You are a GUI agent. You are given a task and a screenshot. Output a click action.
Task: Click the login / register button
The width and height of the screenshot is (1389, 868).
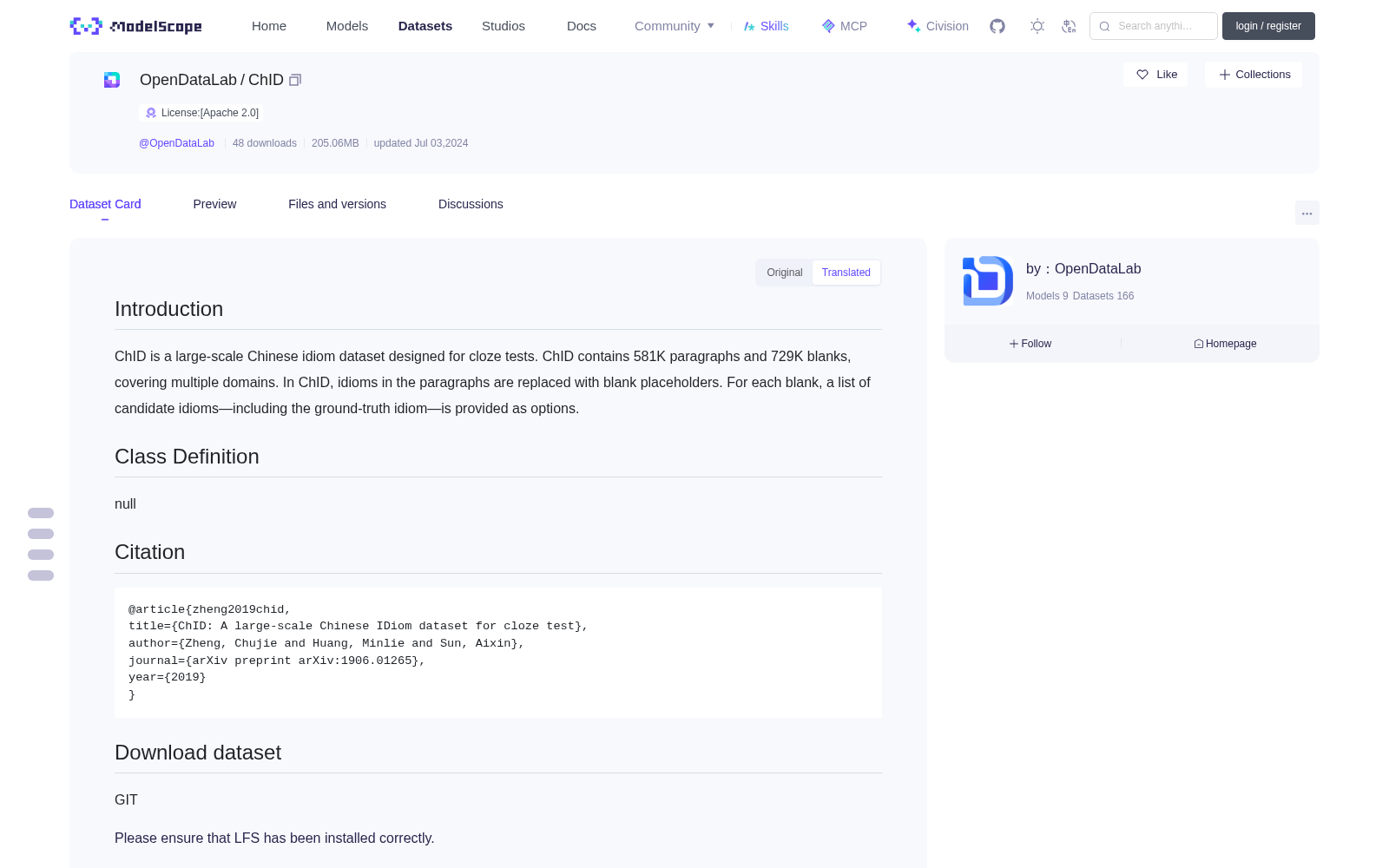point(1268,26)
